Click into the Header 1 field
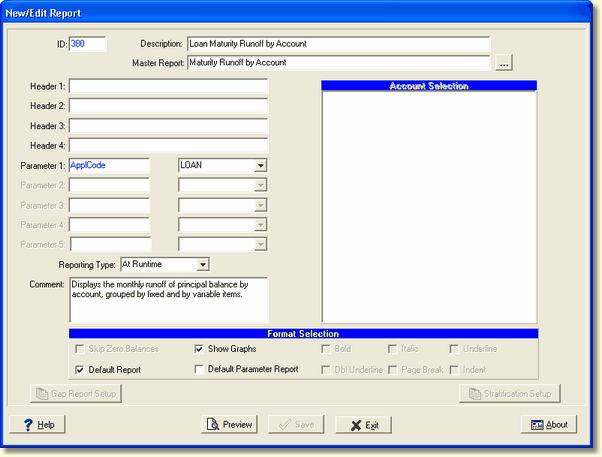The image size is (602, 457). pyautogui.click(x=168, y=86)
